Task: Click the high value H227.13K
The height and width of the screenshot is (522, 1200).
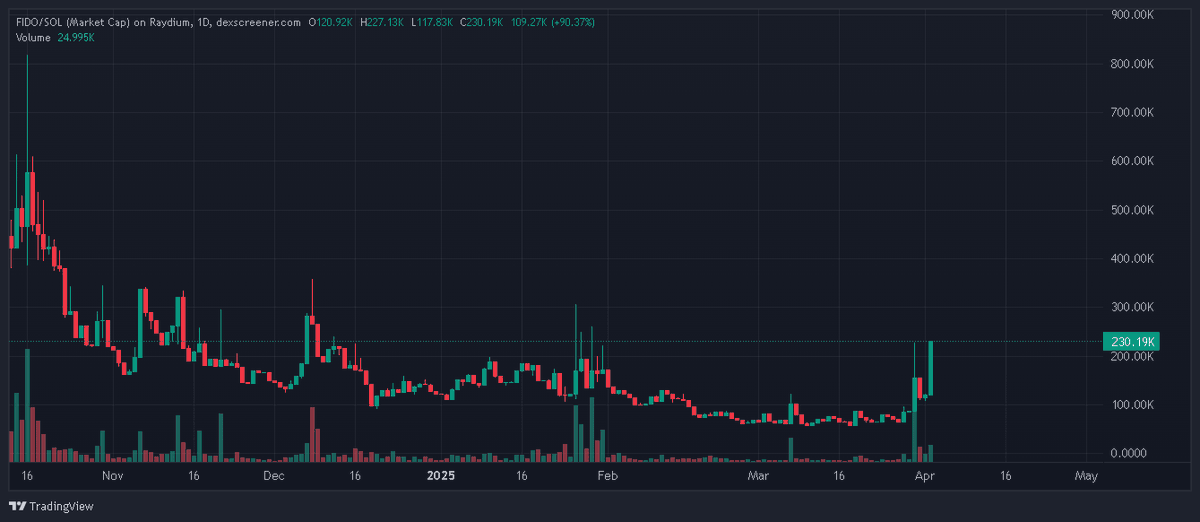Action: coord(382,22)
